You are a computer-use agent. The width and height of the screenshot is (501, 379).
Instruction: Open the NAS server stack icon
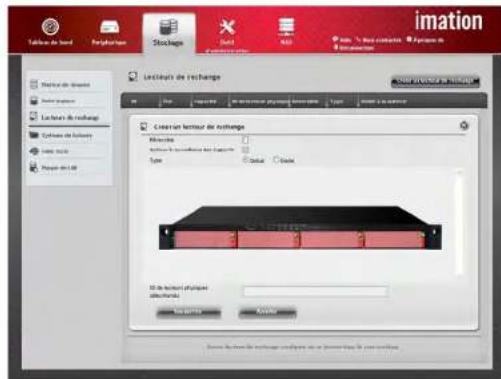pyautogui.click(x=286, y=27)
